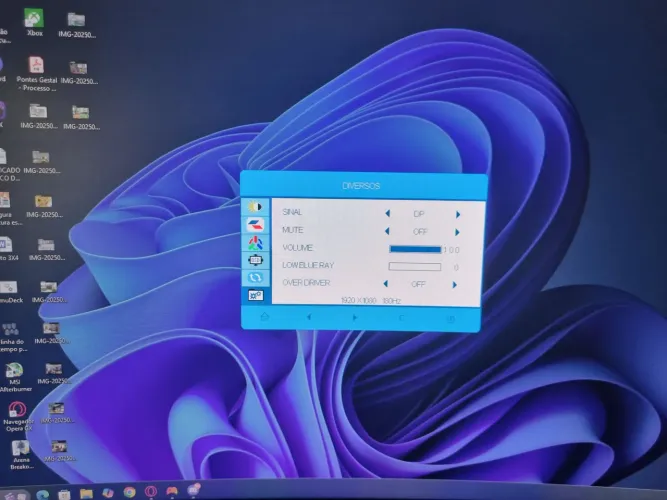The width and height of the screenshot is (667, 500).
Task: Click left arrow next to MUTE value
Action: [387, 231]
